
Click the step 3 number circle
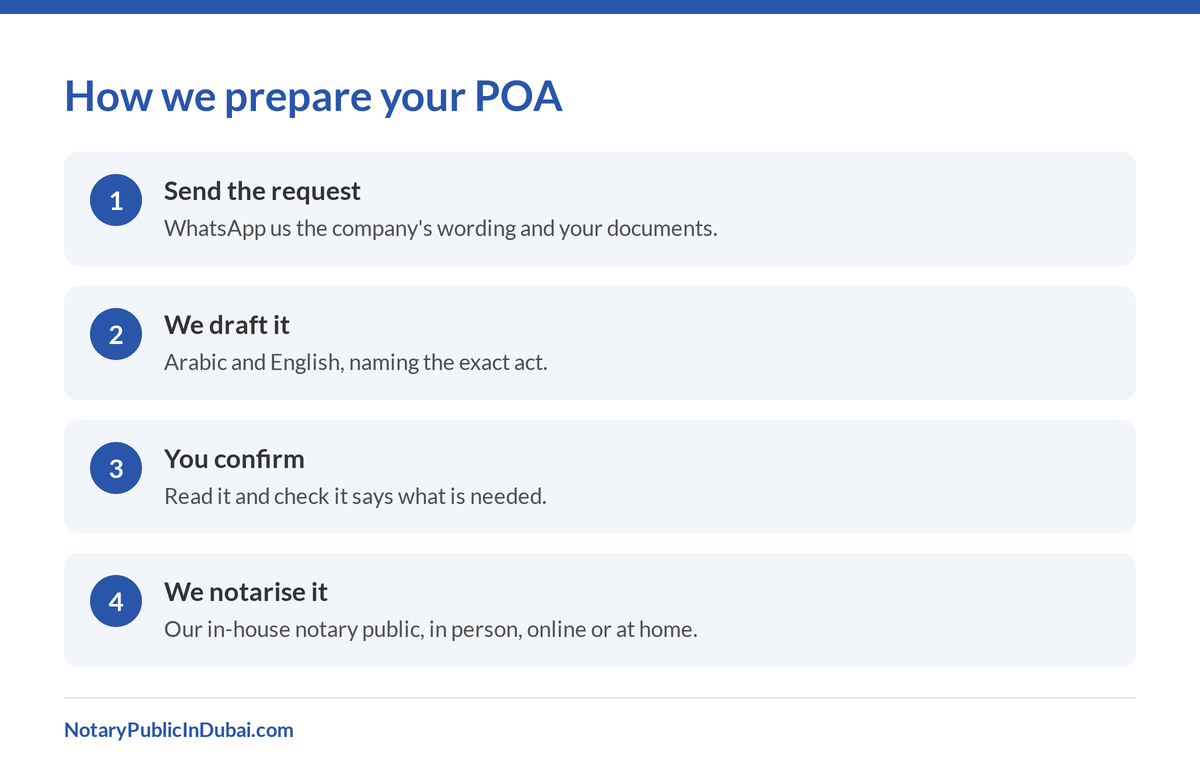tap(116, 468)
